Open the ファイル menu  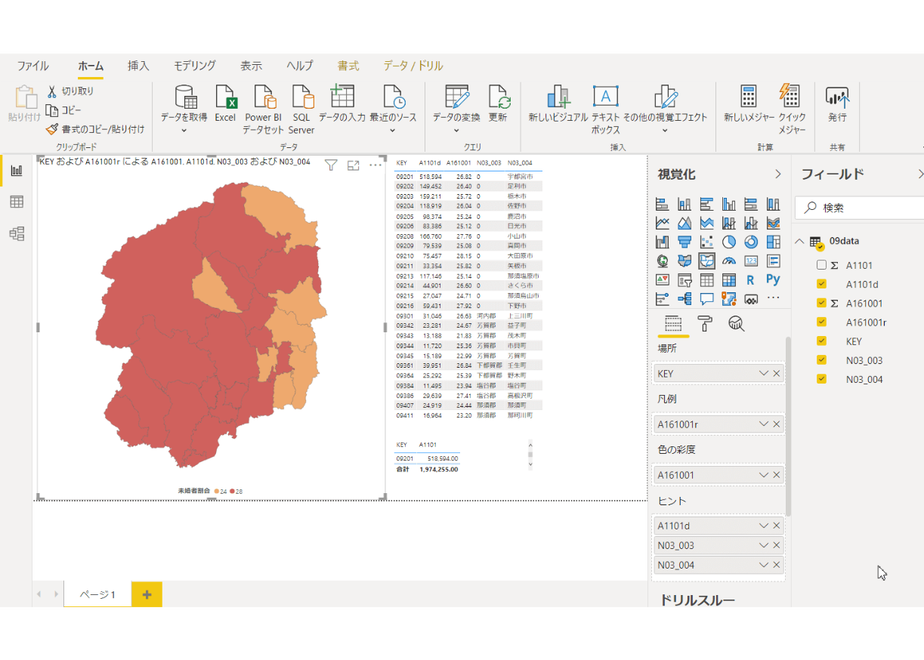(32, 65)
